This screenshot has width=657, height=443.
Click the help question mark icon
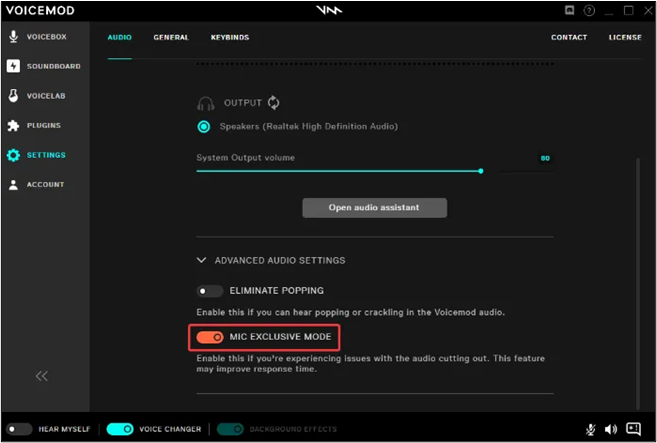pyautogui.click(x=590, y=11)
